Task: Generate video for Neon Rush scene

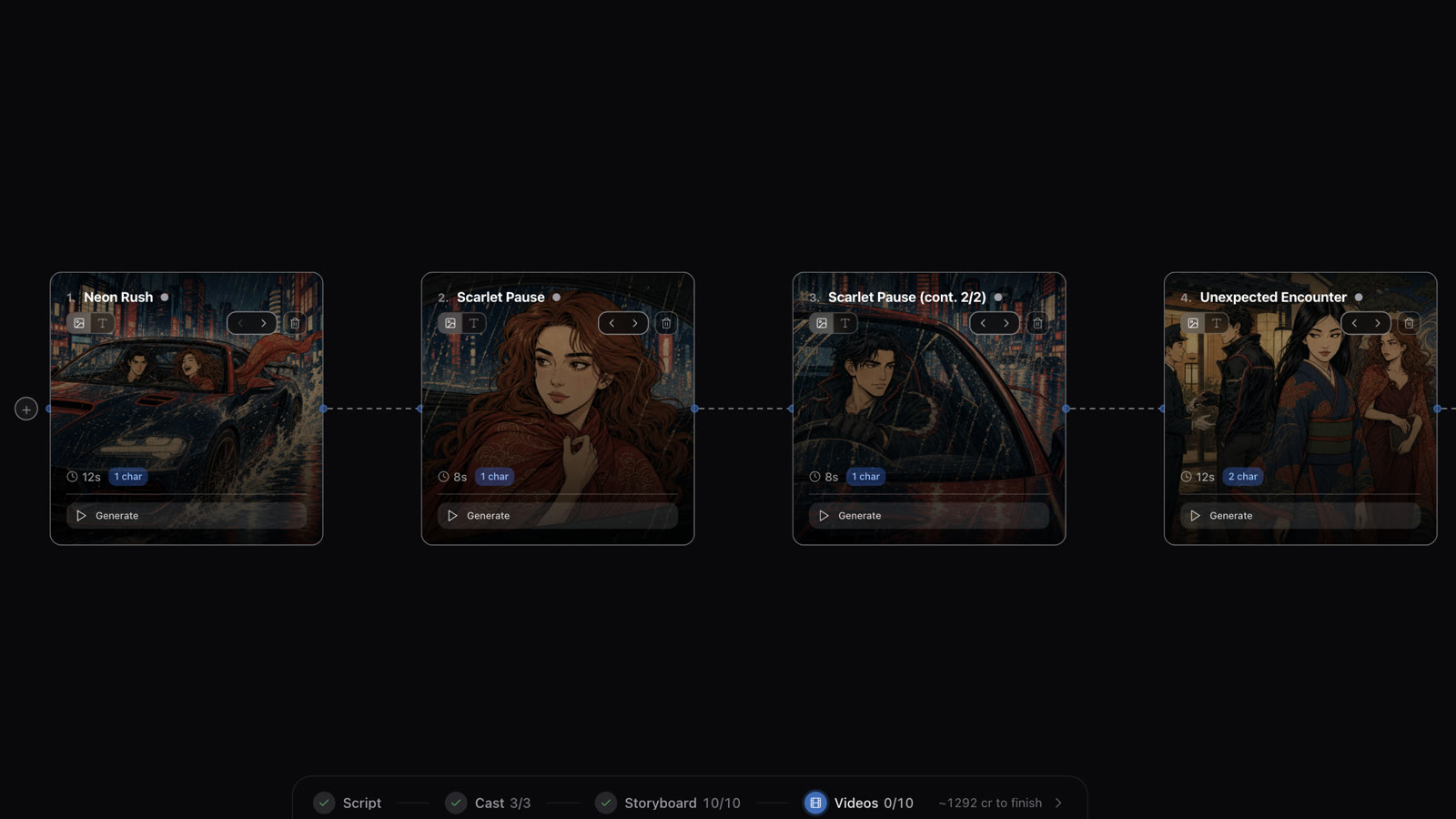Action: tap(187, 515)
